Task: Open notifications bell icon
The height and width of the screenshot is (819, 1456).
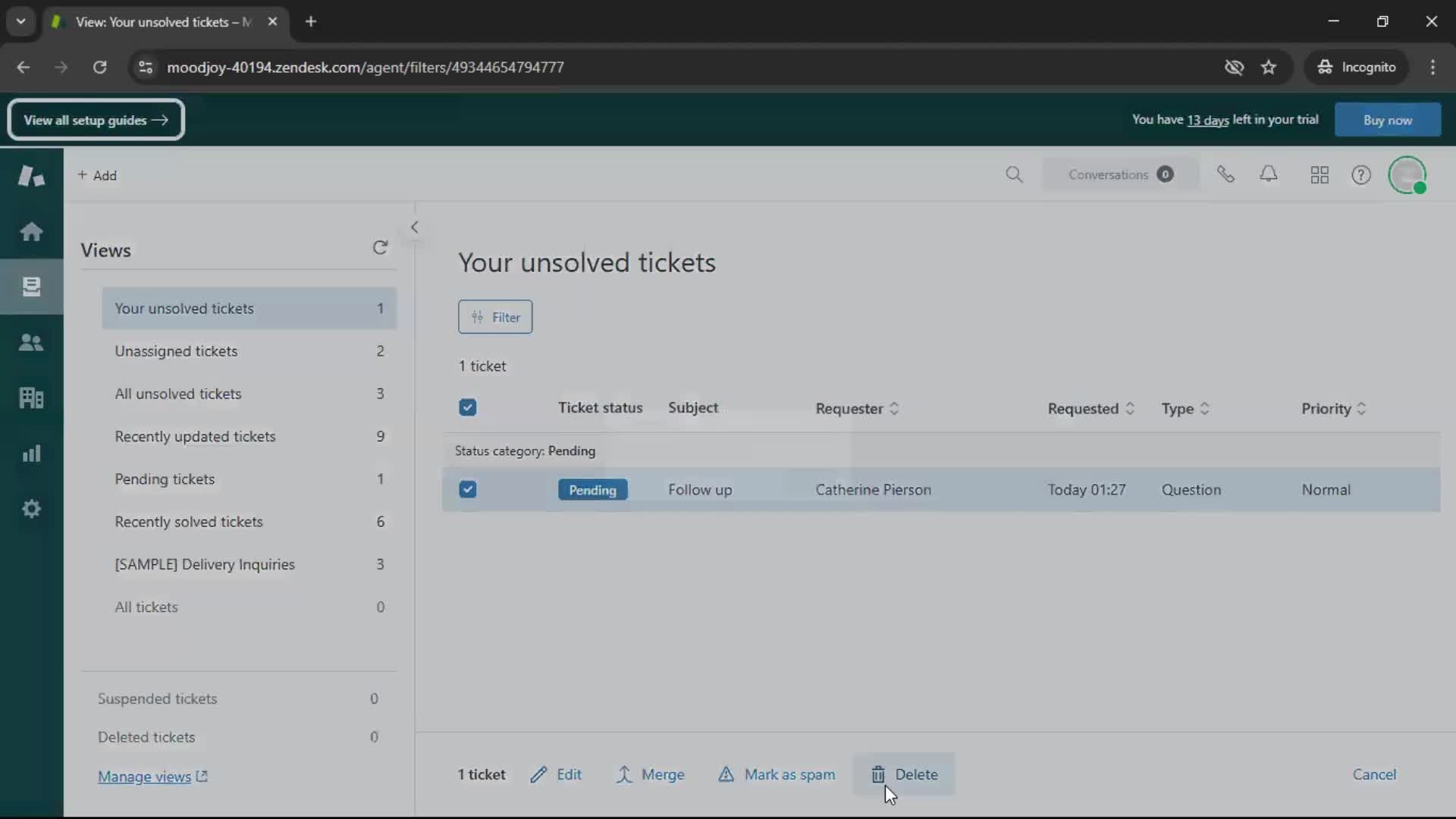Action: tap(1269, 175)
